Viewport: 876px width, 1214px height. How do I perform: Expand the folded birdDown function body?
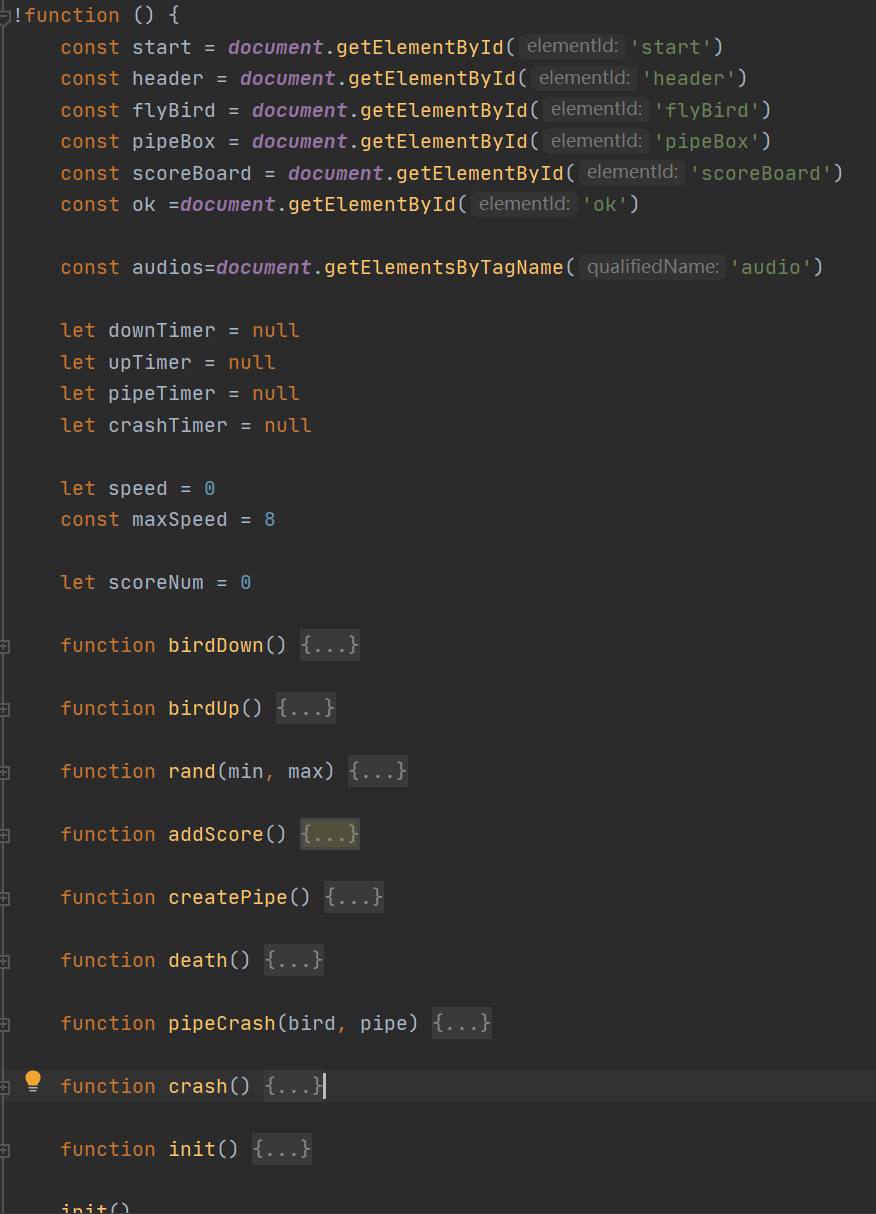330,646
